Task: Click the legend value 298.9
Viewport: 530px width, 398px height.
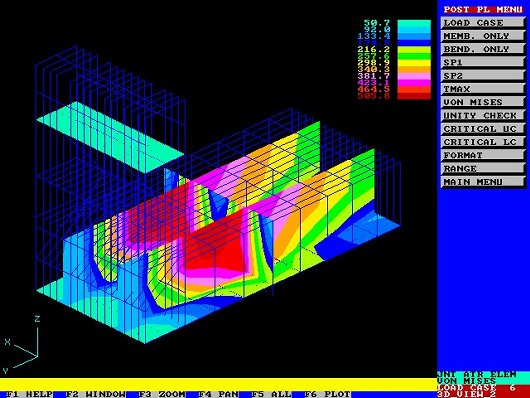Action: click(x=374, y=63)
